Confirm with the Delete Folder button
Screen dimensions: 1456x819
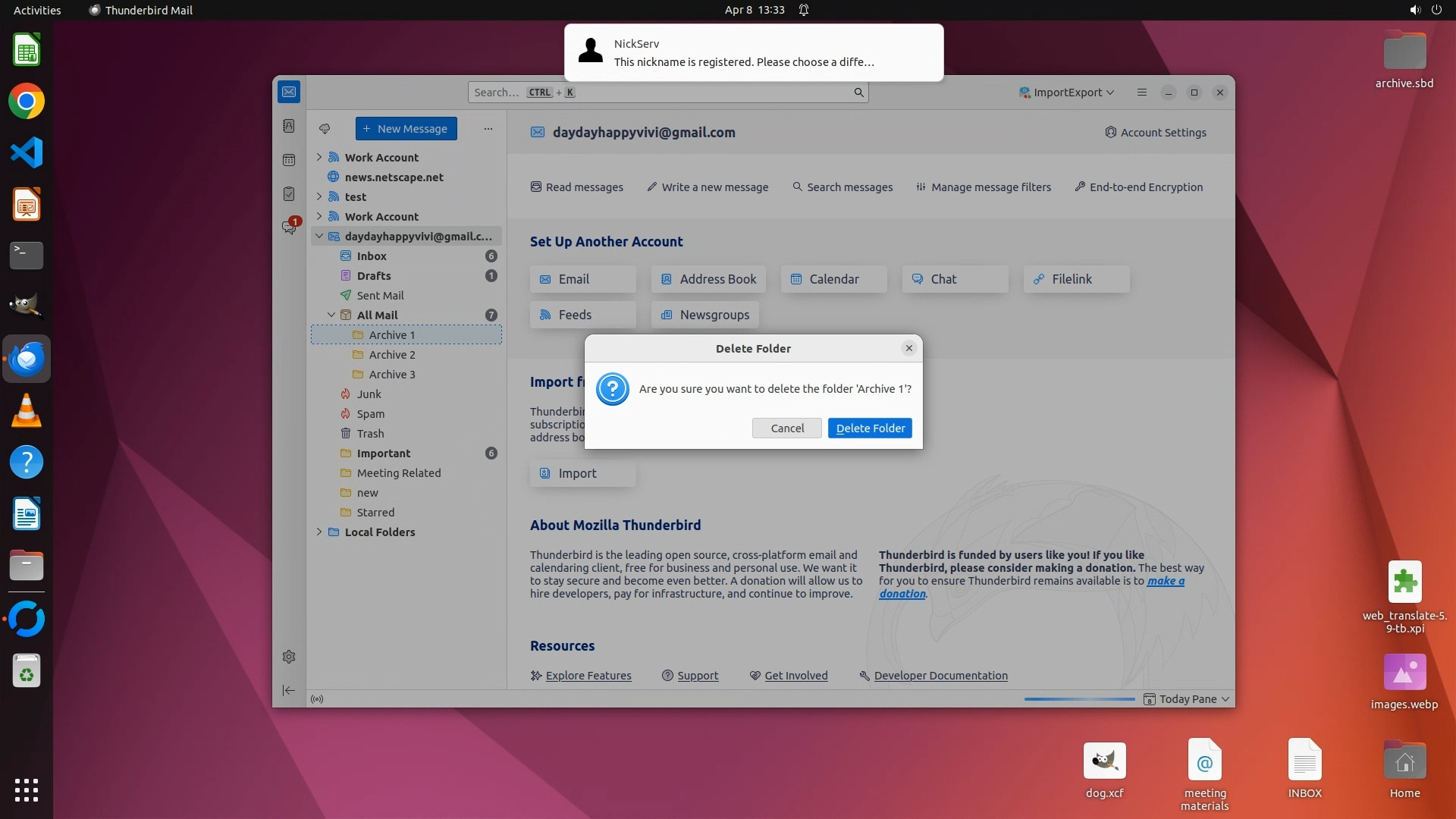click(870, 428)
